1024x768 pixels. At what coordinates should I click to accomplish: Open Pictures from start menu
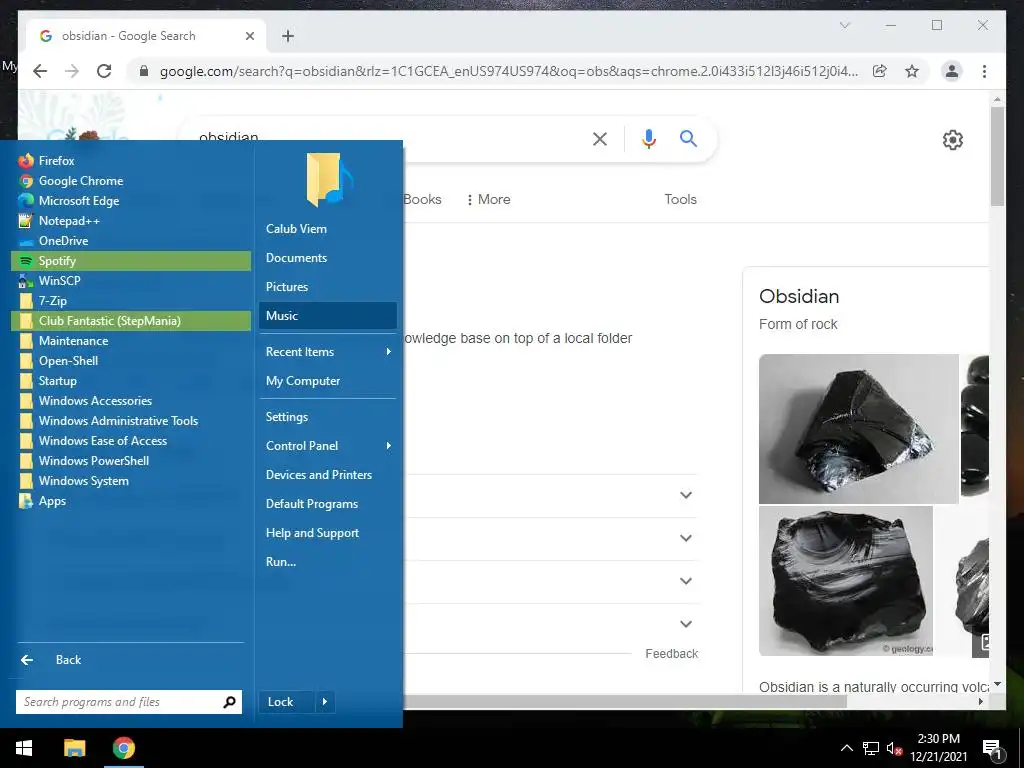pos(328,287)
